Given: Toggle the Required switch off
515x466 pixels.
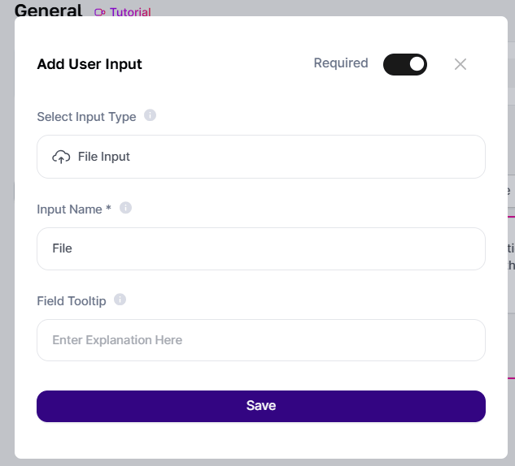Looking at the screenshot, I should 405,64.
